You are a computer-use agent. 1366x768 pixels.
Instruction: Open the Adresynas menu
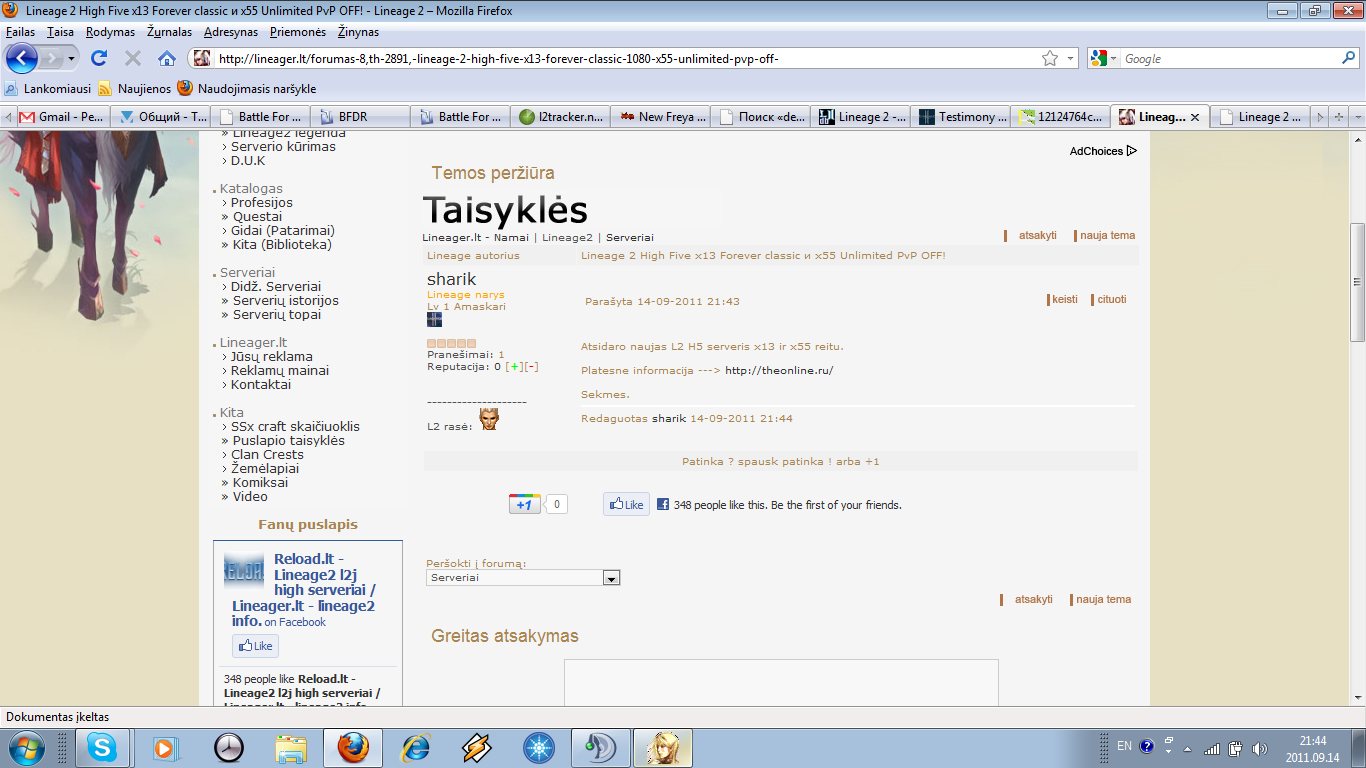[x=231, y=32]
